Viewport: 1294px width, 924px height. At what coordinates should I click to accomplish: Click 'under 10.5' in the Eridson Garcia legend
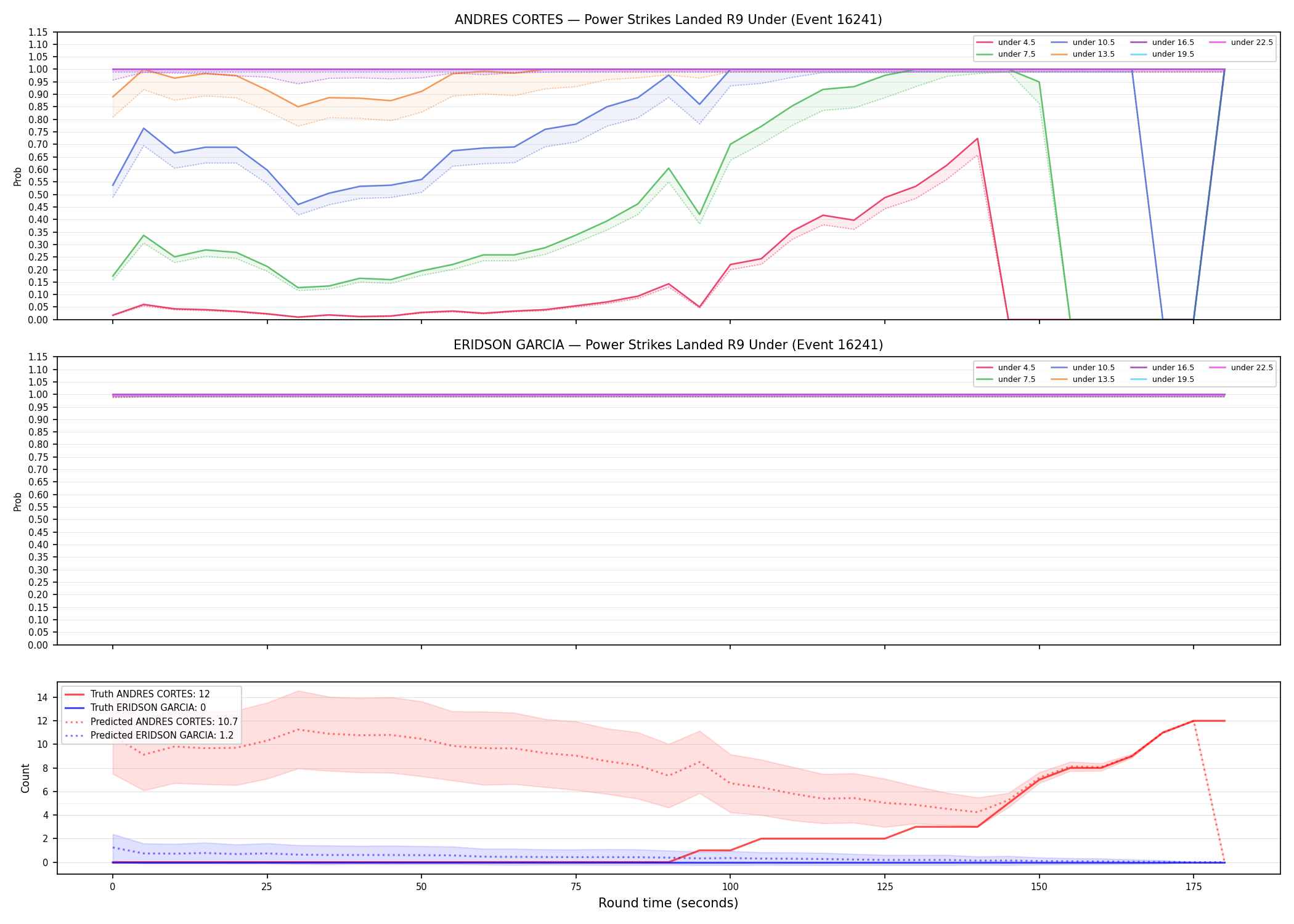[x=1083, y=368]
